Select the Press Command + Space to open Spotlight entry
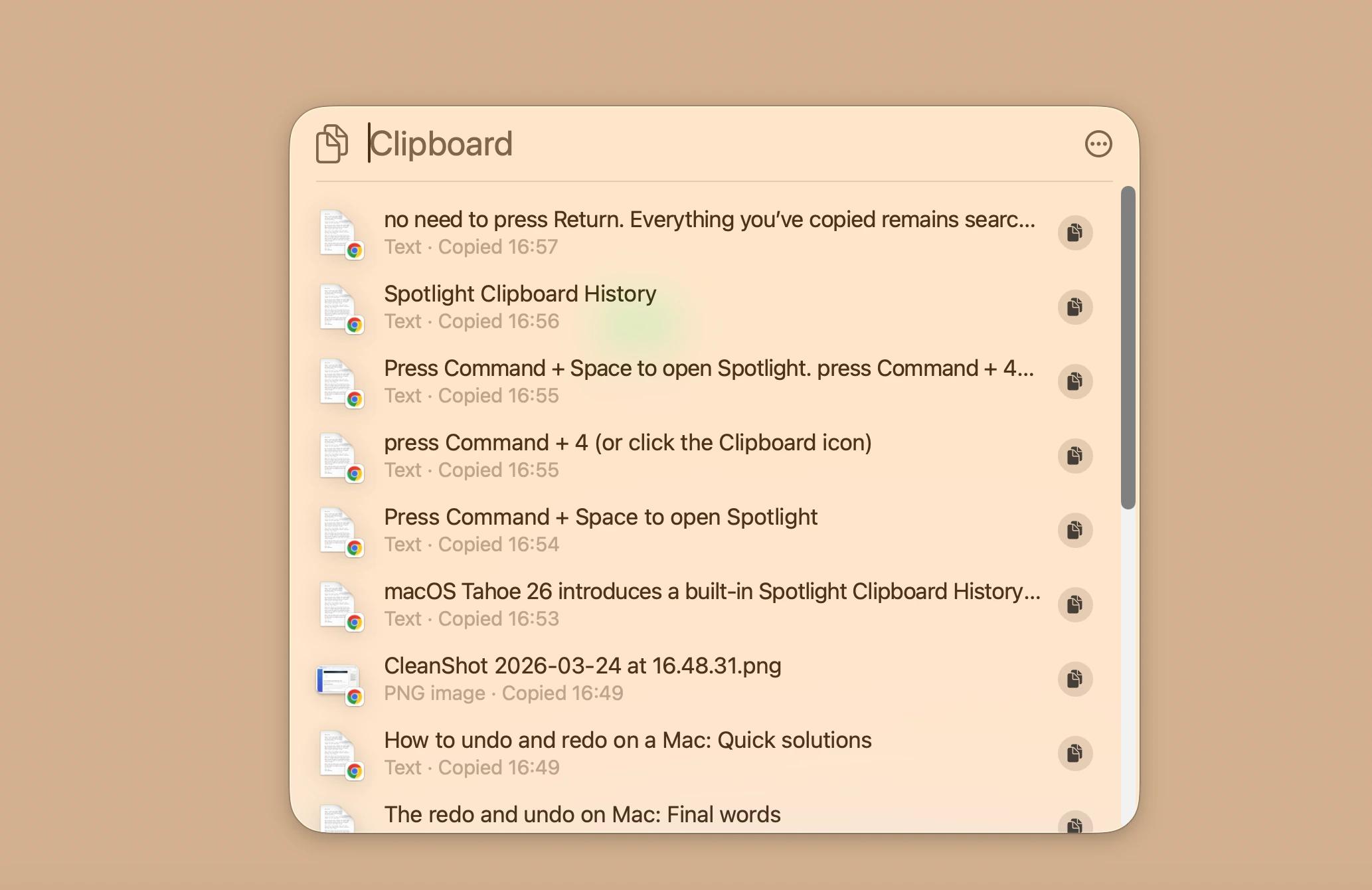This screenshot has width=1372, height=890. click(x=598, y=529)
